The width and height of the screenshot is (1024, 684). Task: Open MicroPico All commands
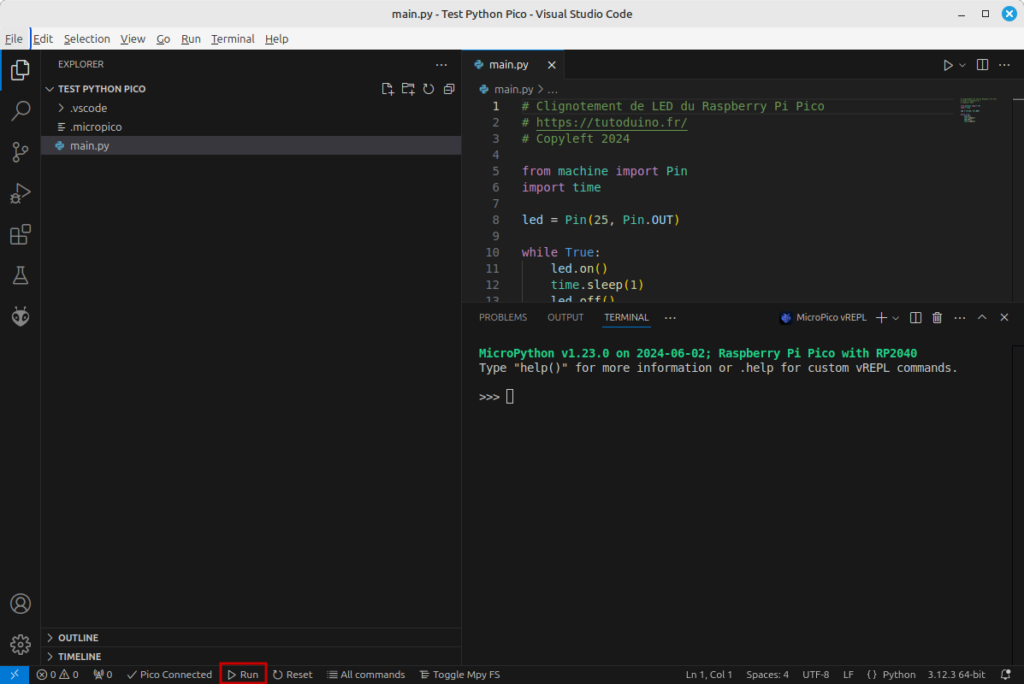click(x=366, y=675)
